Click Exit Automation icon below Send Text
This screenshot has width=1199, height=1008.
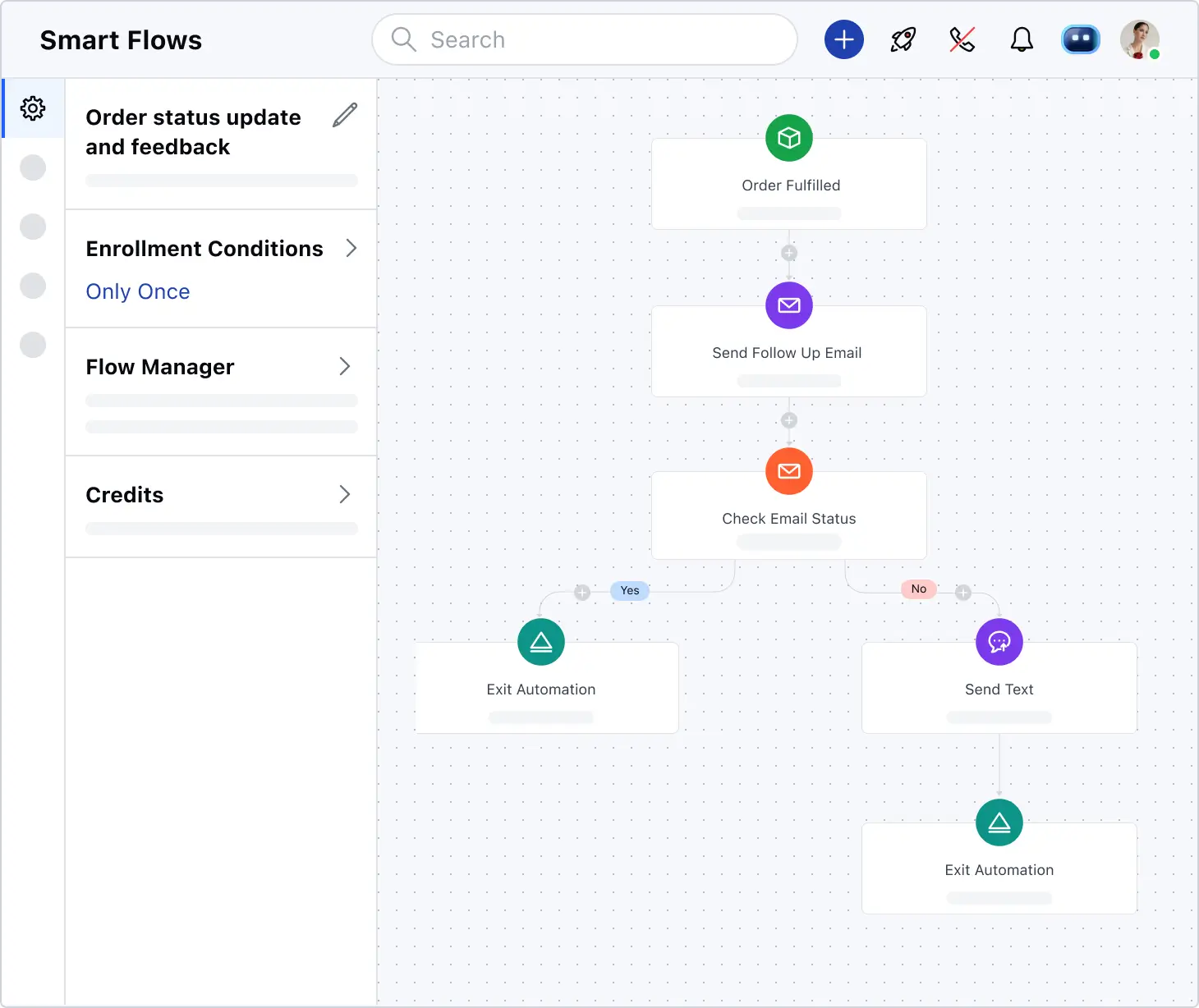(x=999, y=822)
